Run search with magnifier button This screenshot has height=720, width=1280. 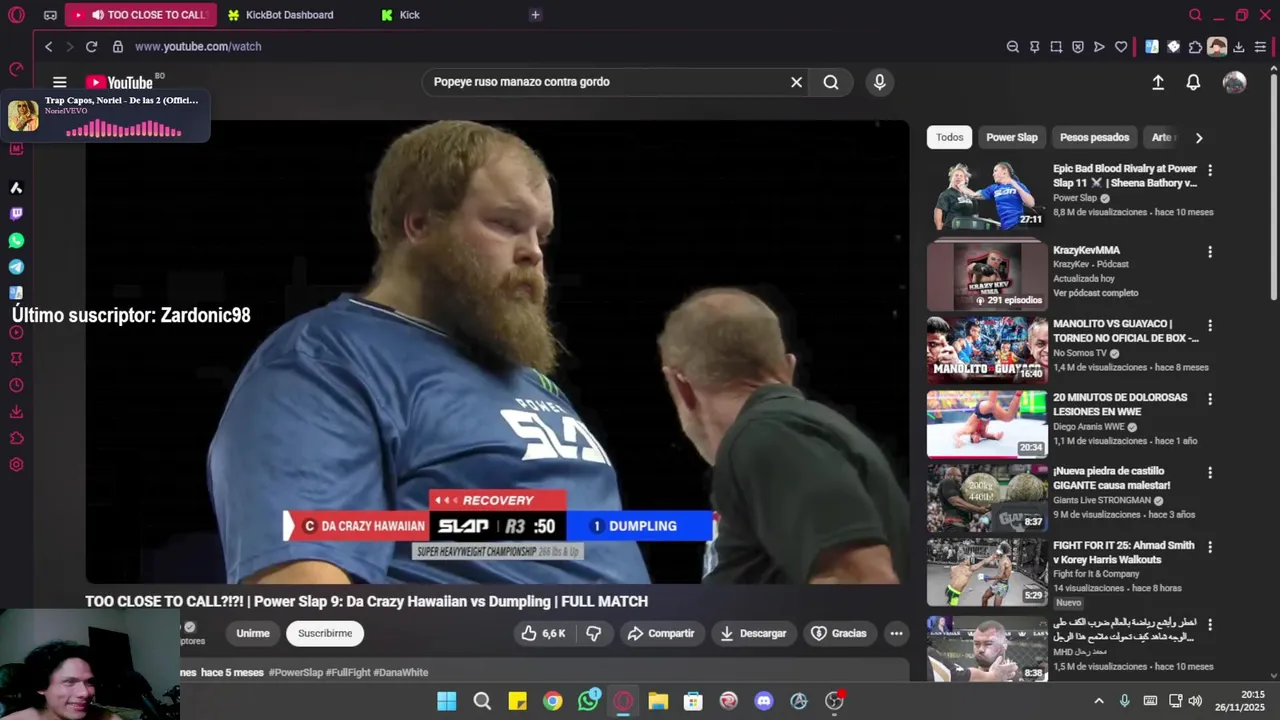831,82
